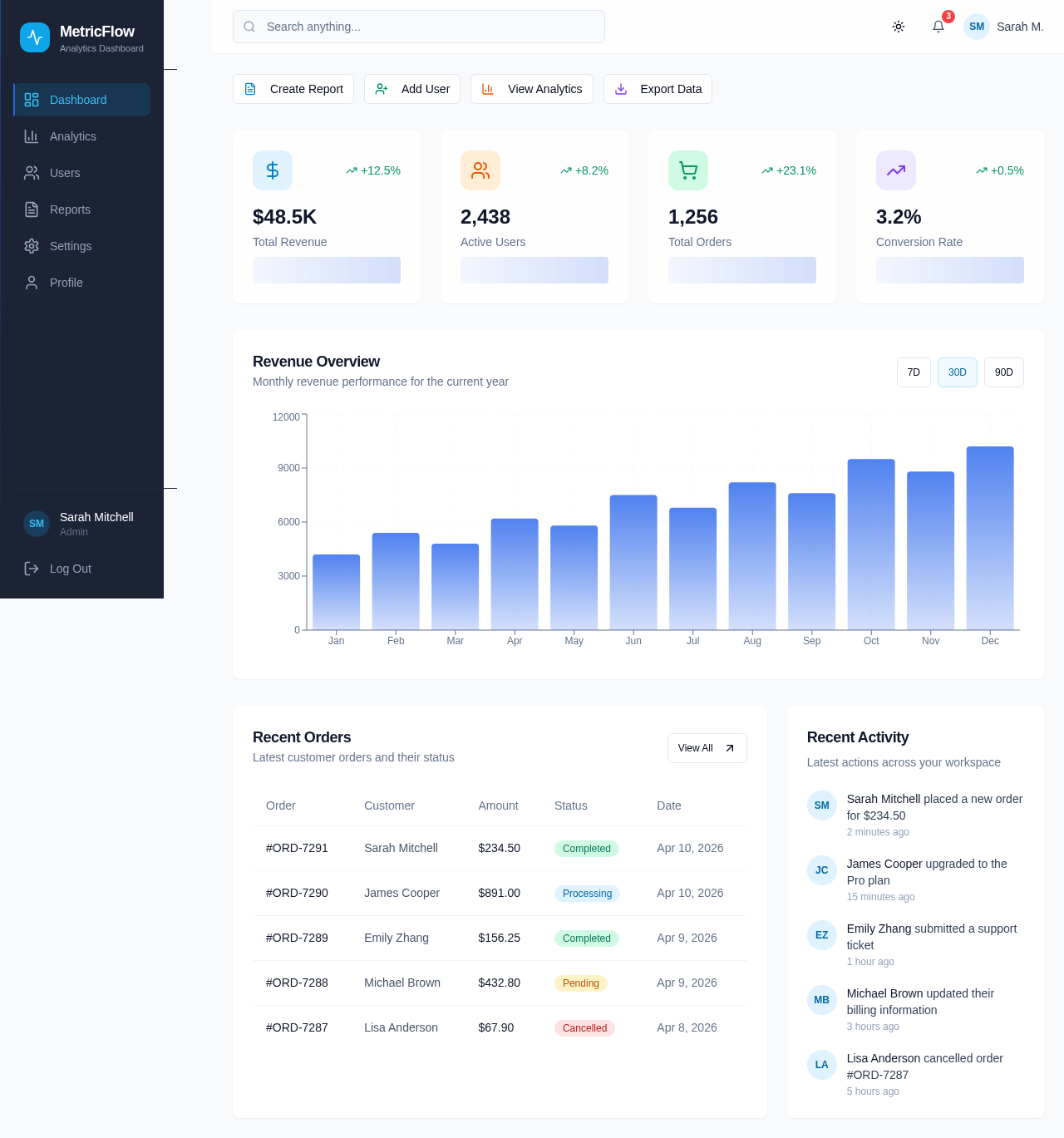Click the View All orders button
The height and width of the screenshot is (1138, 1064).
pyautogui.click(x=707, y=748)
